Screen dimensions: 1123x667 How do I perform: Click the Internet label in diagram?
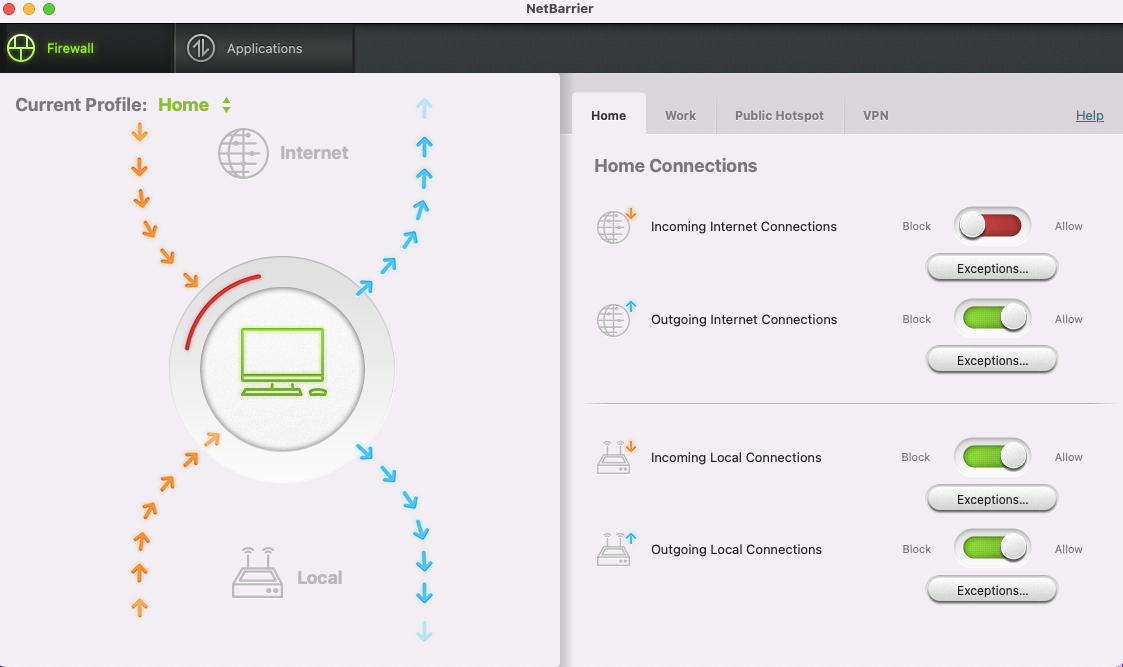[x=314, y=153]
